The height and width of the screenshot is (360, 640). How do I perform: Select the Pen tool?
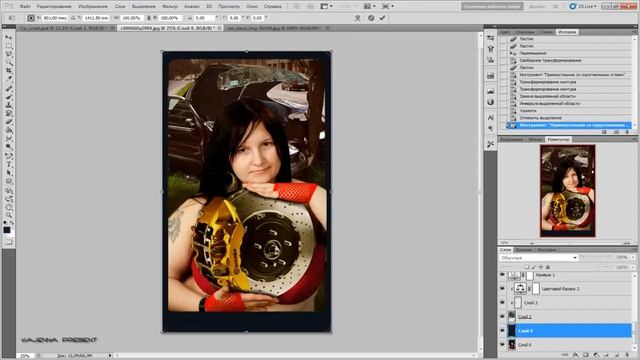(9, 156)
